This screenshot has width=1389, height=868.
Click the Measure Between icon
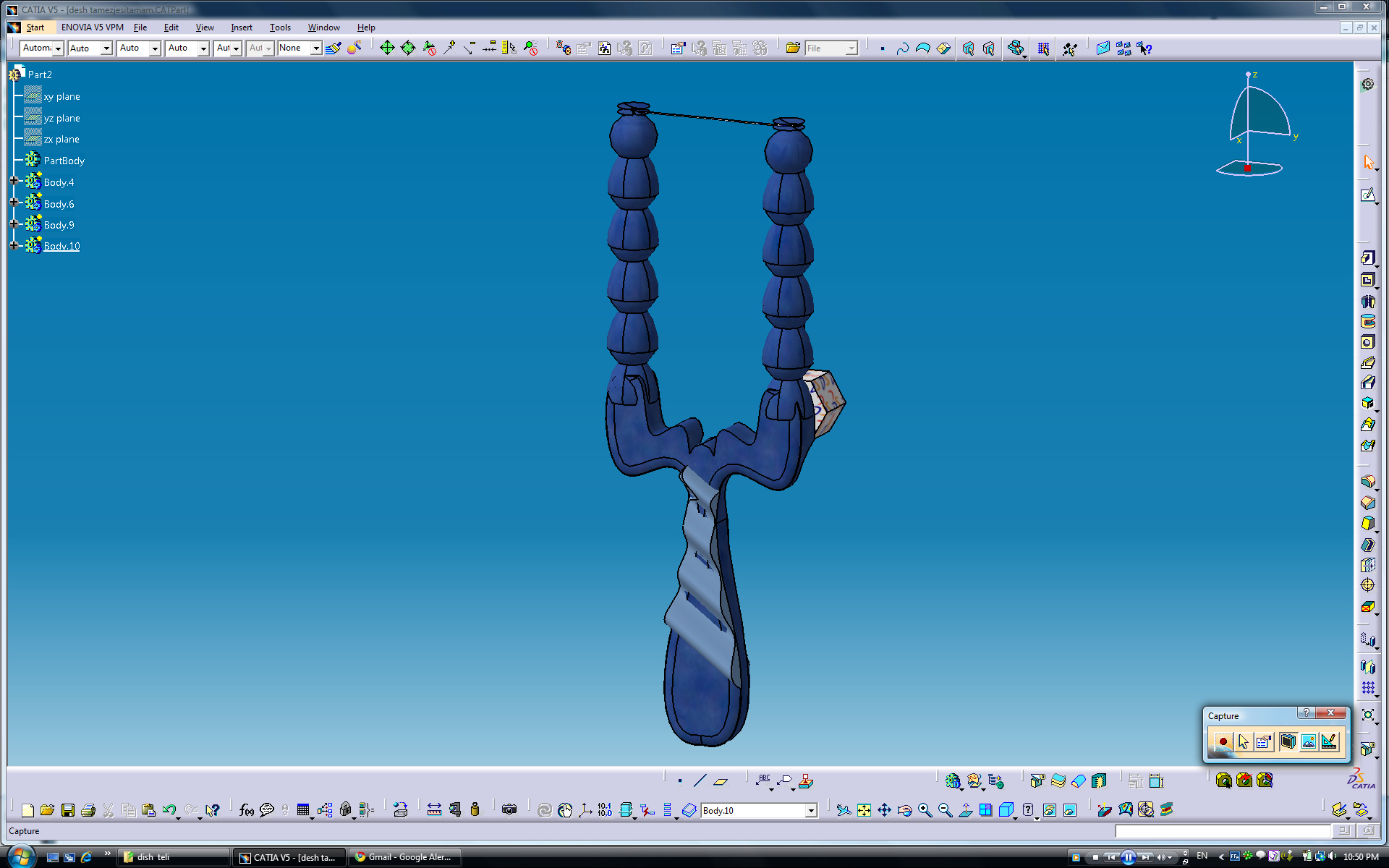click(x=434, y=810)
